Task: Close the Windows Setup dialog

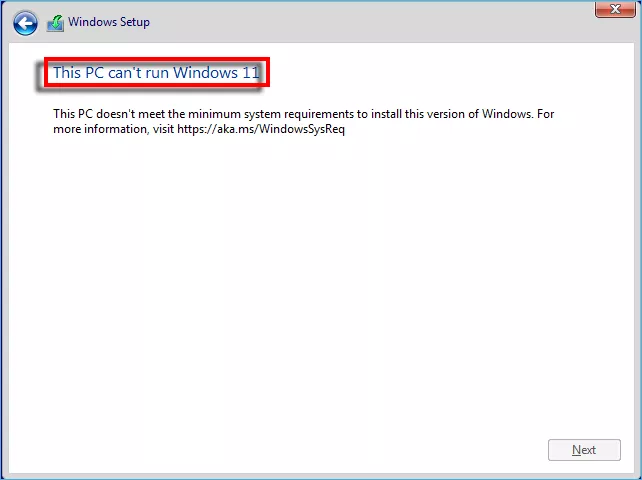Action: tap(615, 9)
